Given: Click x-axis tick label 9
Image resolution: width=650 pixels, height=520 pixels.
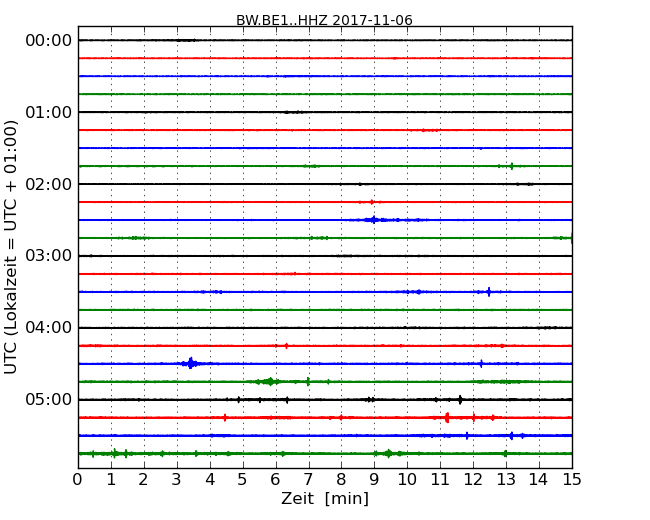Looking at the screenshot, I should (374, 480).
